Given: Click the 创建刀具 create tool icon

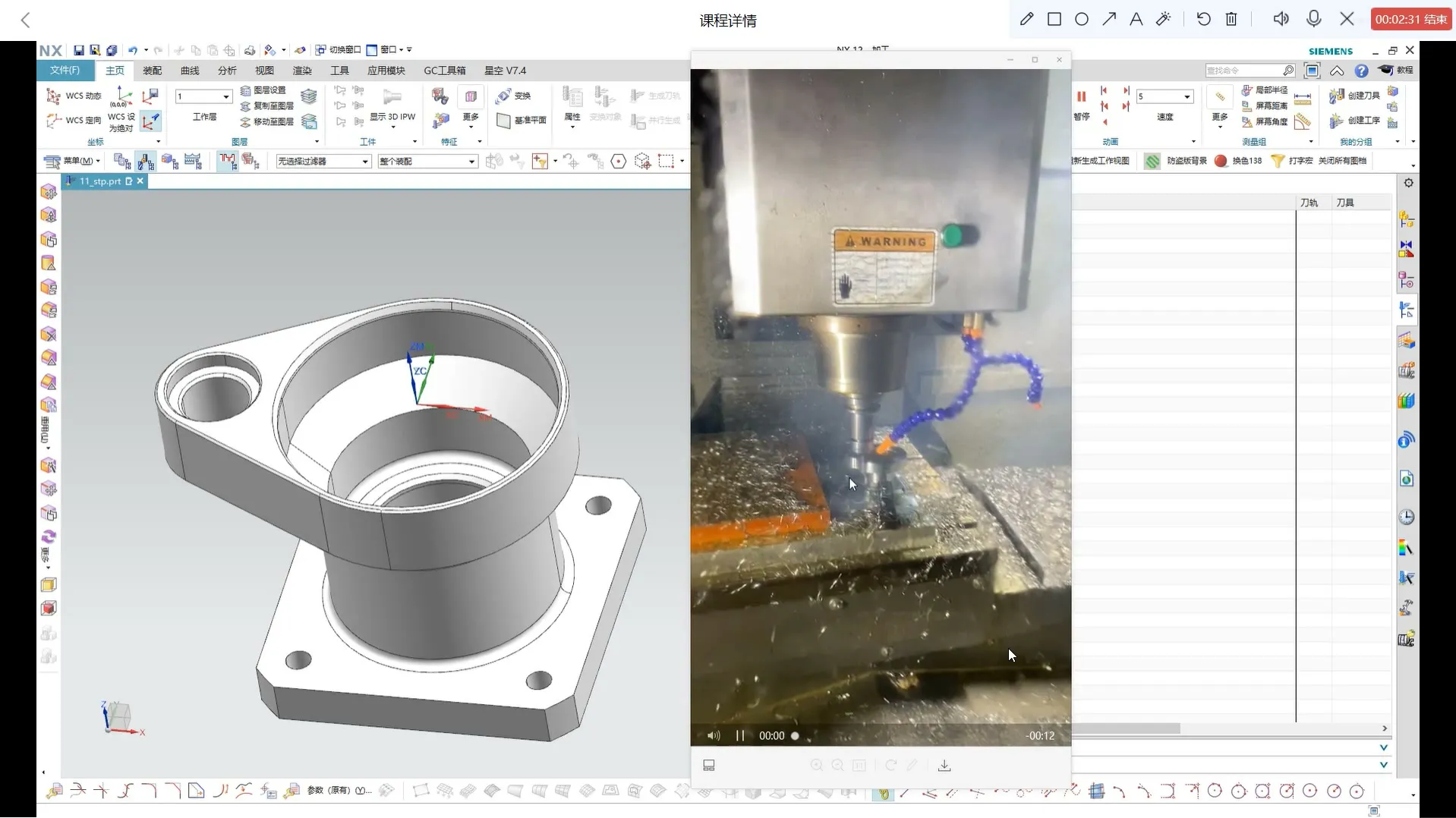Looking at the screenshot, I should (x=1337, y=96).
